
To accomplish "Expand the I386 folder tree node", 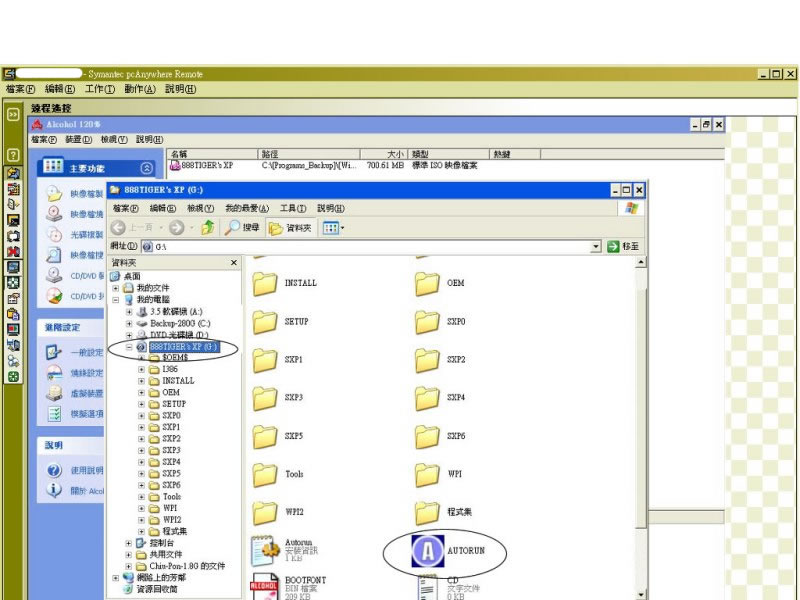I will coord(141,369).
